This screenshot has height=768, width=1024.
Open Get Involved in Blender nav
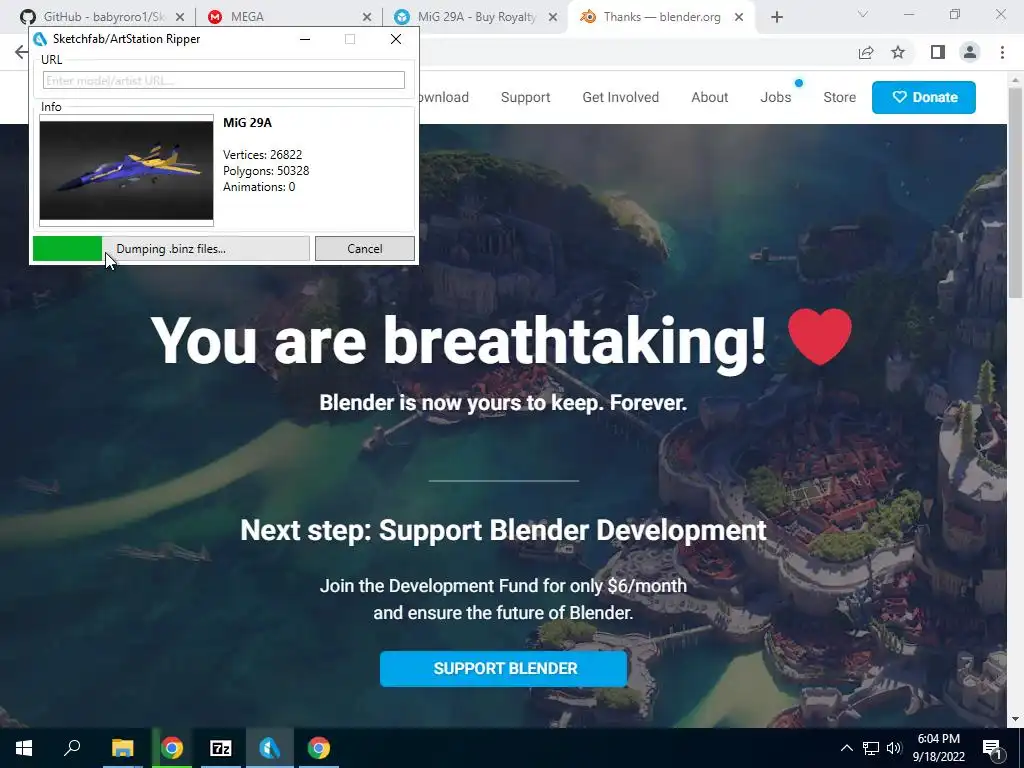tap(620, 97)
